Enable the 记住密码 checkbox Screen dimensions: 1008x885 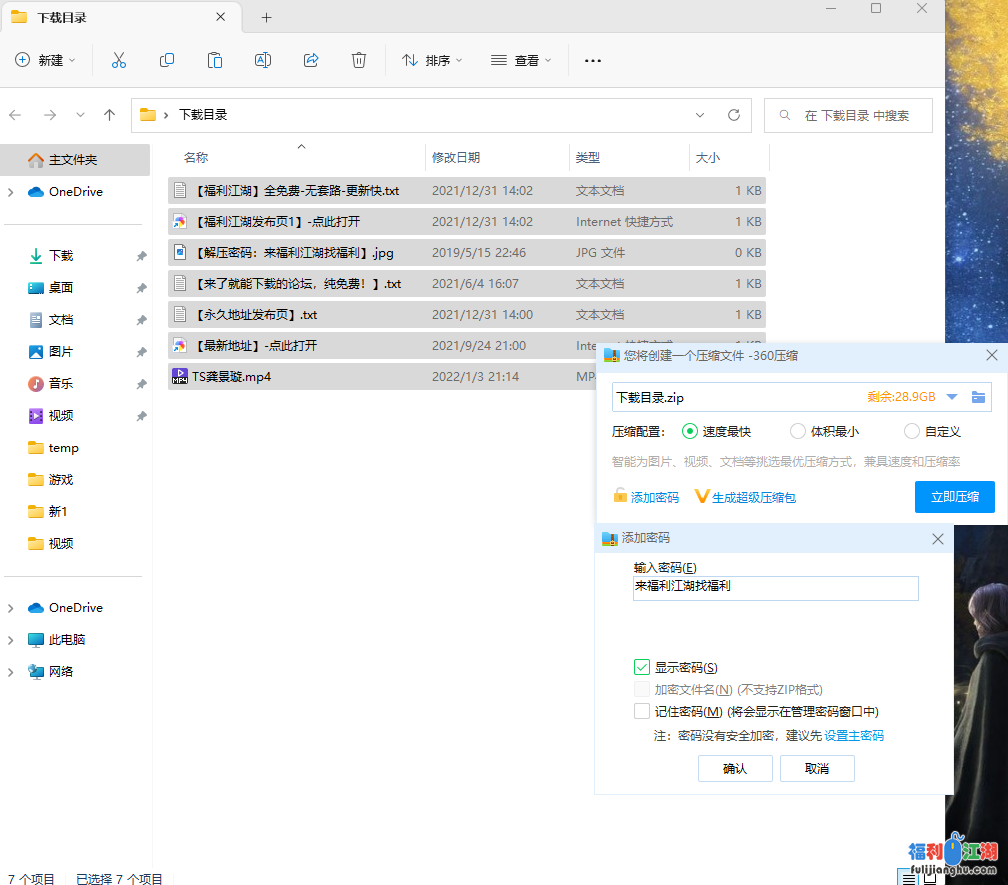[x=642, y=712]
